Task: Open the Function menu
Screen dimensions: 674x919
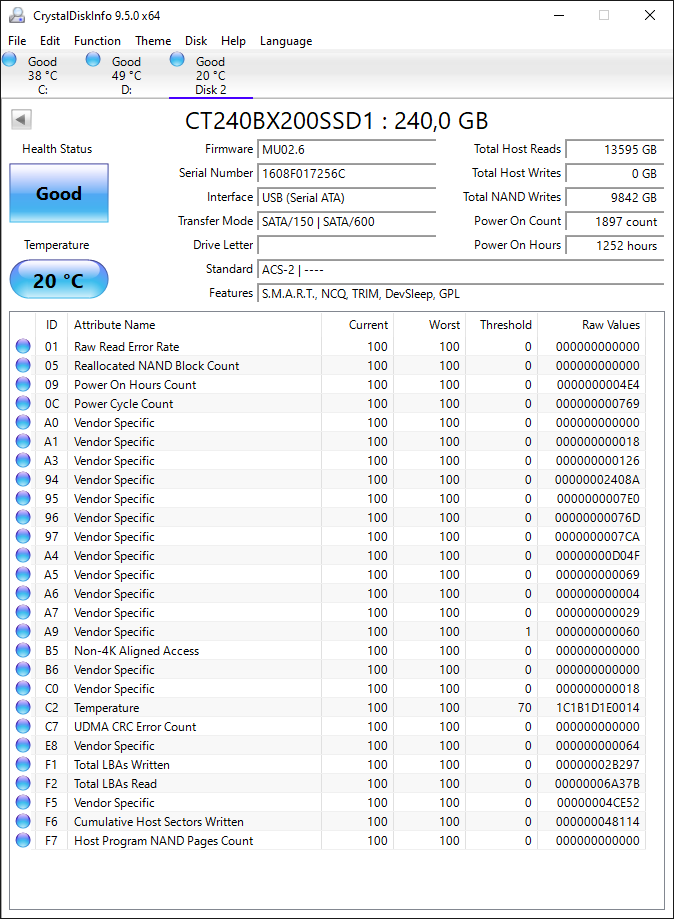Action: pos(97,40)
